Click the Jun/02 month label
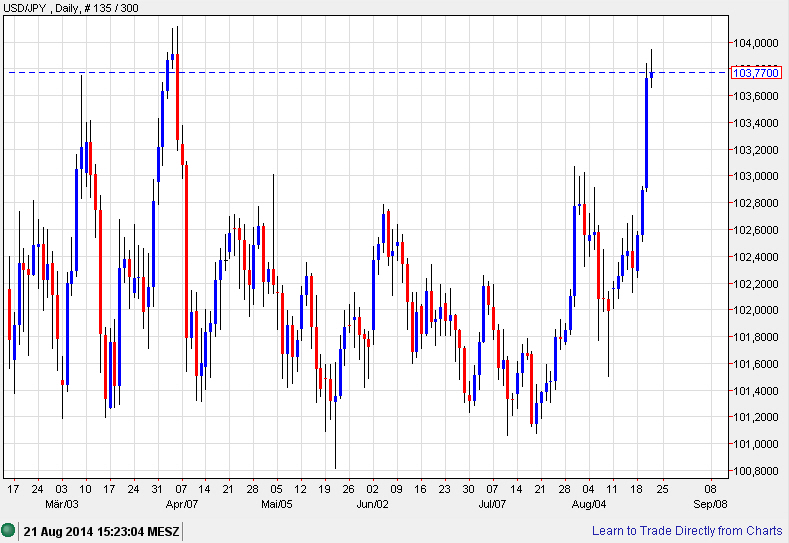Viewport: 789px width, 543px height. 372,504
